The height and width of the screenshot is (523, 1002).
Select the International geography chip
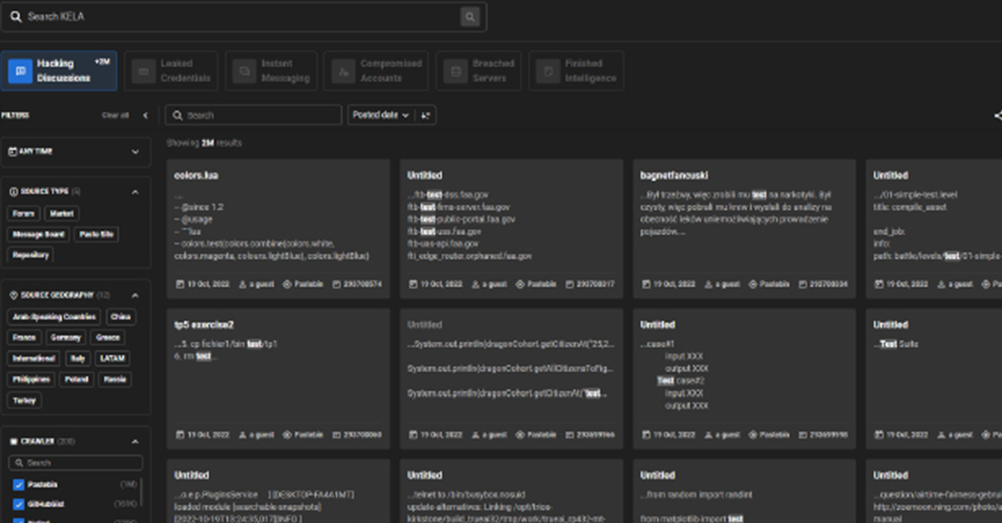tap(34, 359)
